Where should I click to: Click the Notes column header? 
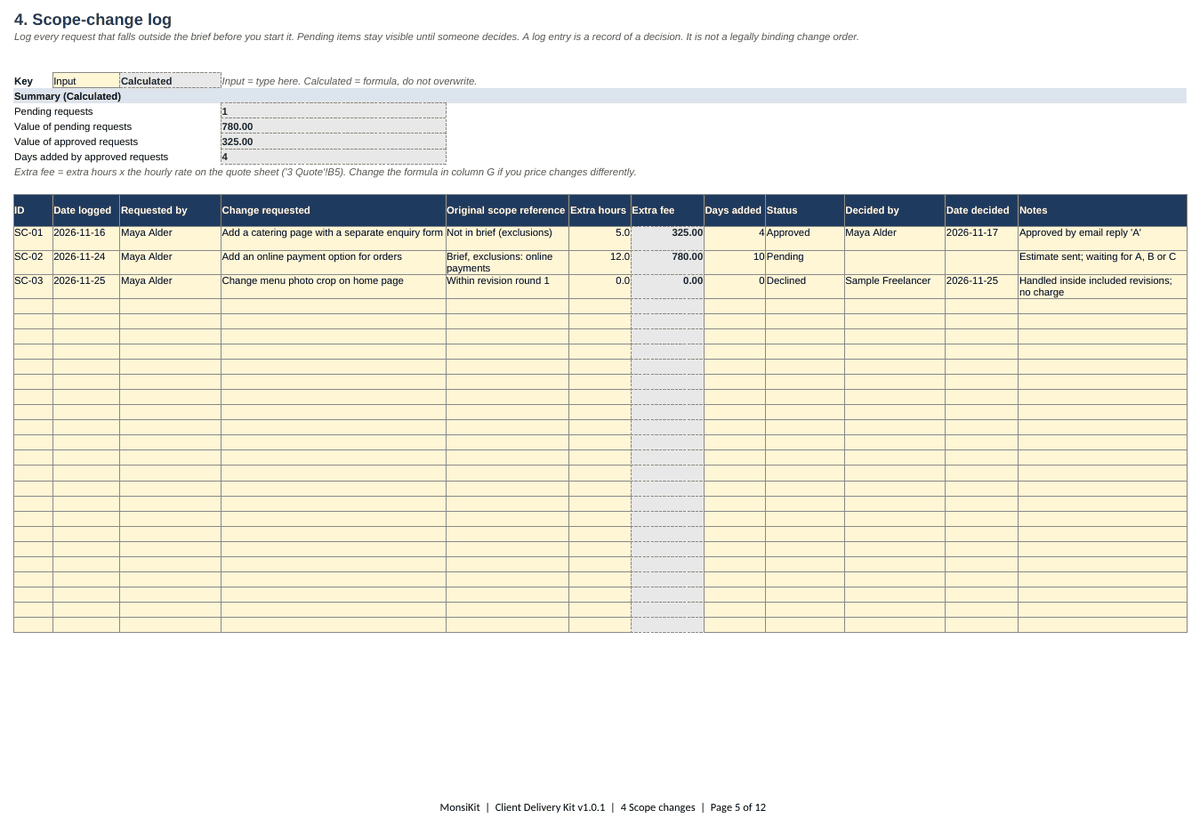1102,210
